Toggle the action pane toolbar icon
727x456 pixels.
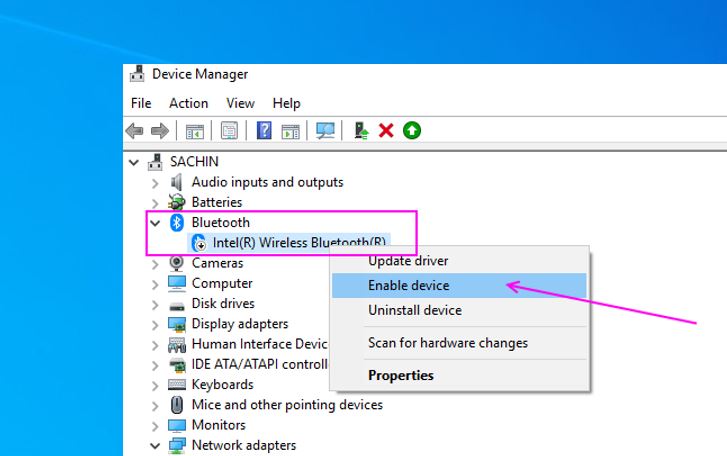tap(291, 132)
